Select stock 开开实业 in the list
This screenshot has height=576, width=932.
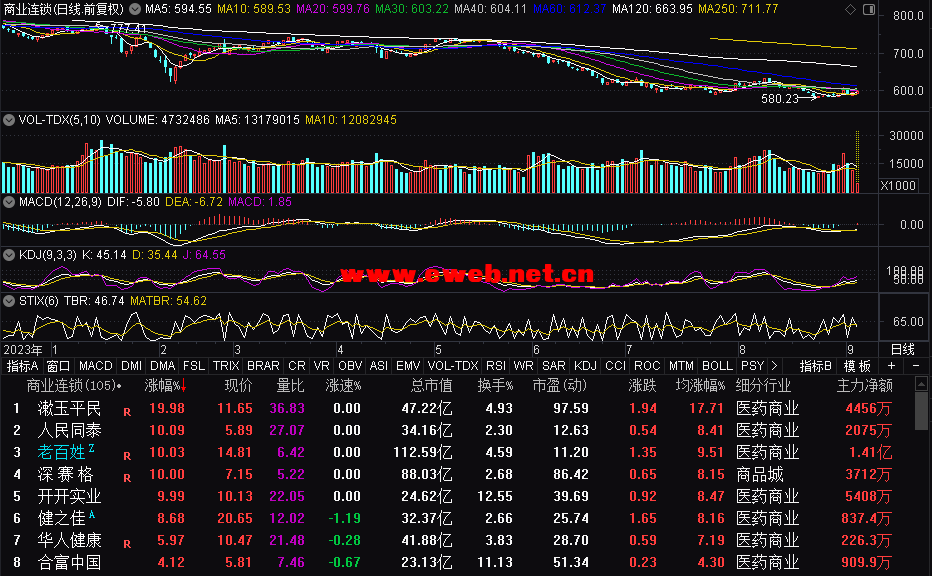click(70, 496)
